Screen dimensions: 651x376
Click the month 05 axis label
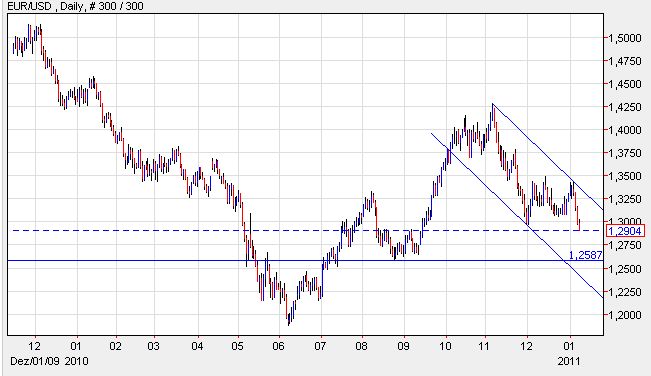click(237, 346)
